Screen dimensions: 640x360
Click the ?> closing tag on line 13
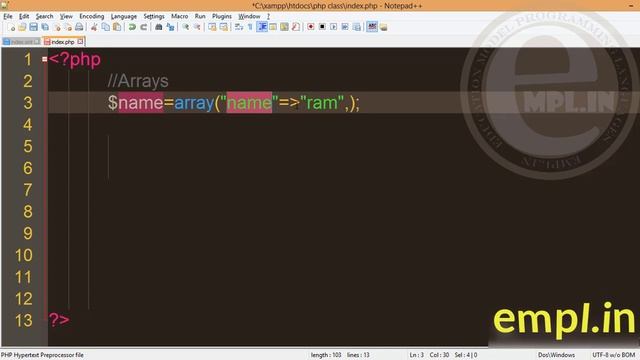[x=59, y=320]
